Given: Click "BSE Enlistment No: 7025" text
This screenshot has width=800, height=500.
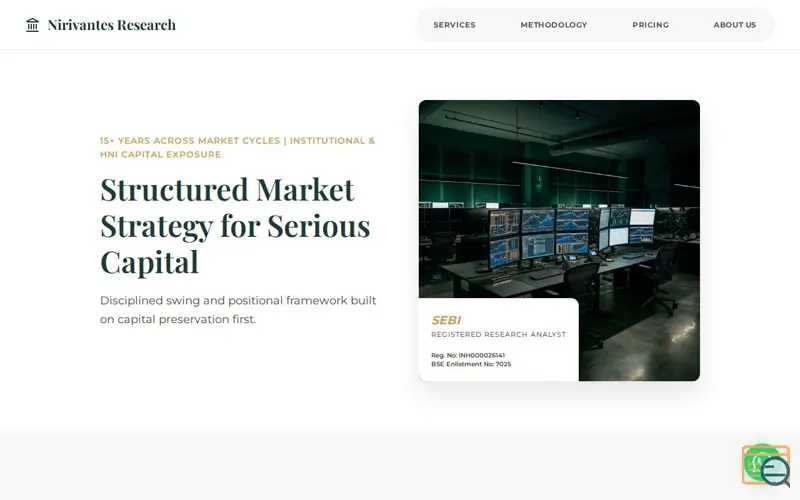Looking at the screenshot, I should point(471,364).
